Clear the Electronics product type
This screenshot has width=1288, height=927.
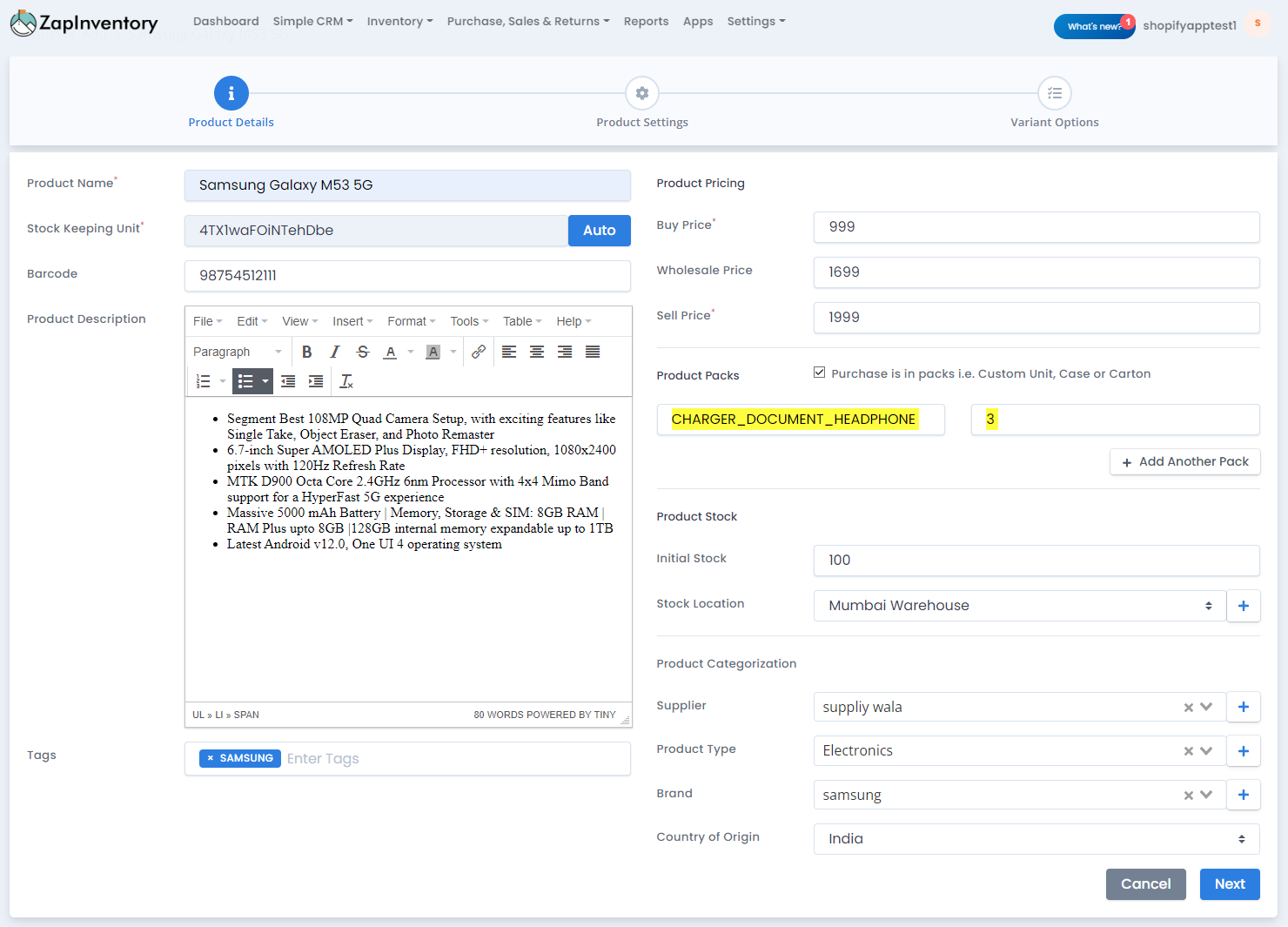pyautogui.click(x=1188, y=751)
